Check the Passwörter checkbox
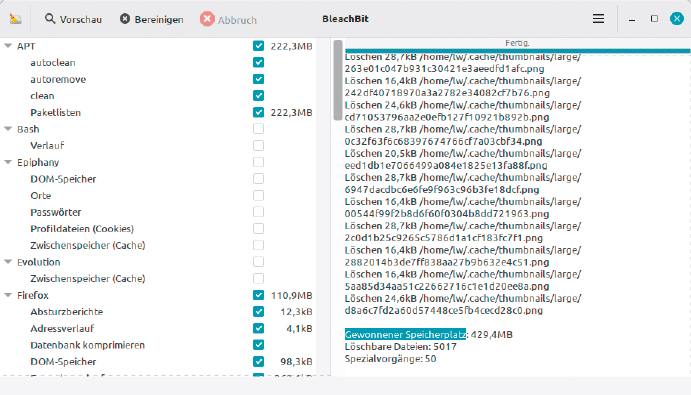The height and width of the screenshot is (395, 691). click(x=259, y=212)
